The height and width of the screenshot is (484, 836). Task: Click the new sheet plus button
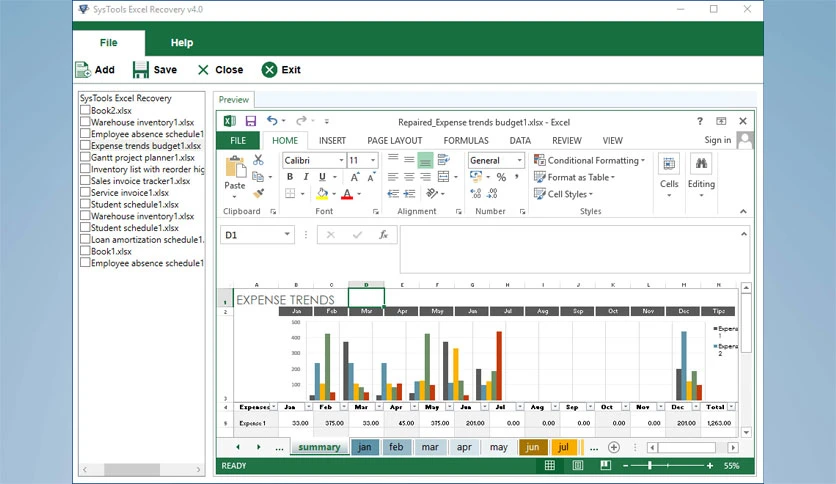click(x=614, y=447)
